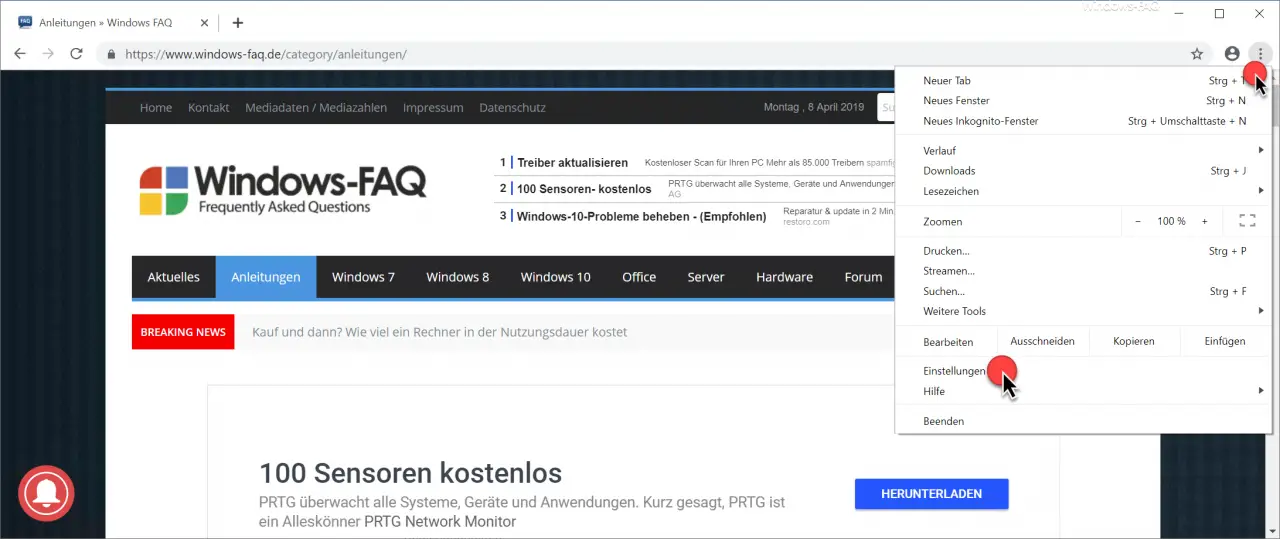Image resolution: width=1280 pixels, height=539 pixels.
Task: Open the Impressum link
Action: pyautogui.click(x=433, y=107)
